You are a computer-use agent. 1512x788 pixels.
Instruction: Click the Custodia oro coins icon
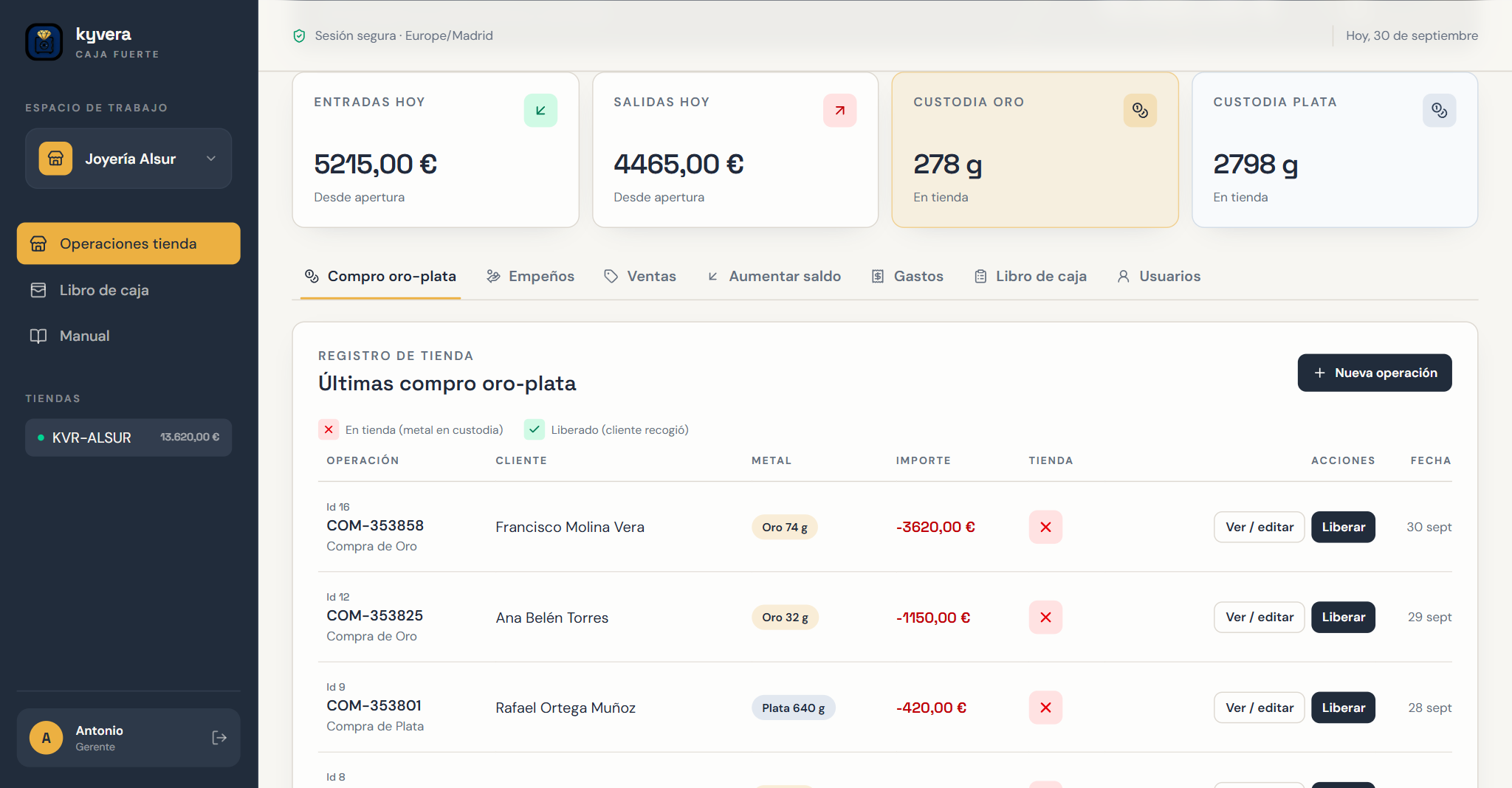point(1140,111)
